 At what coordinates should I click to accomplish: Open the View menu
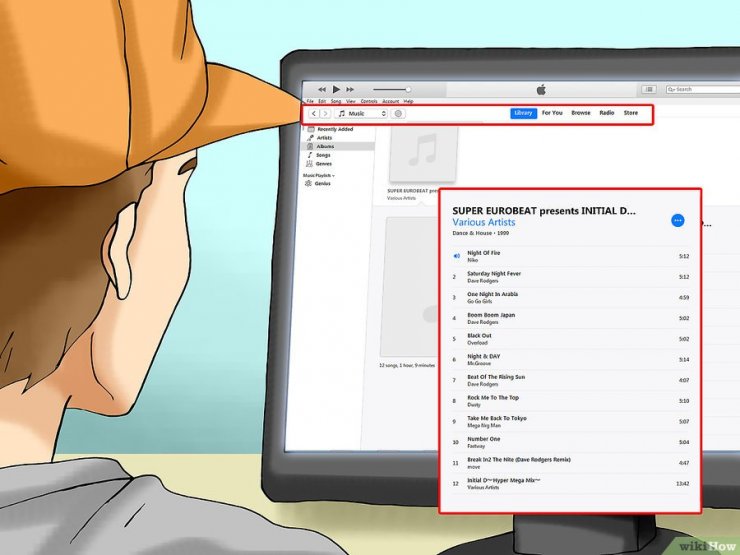click(x=351, y=101)
